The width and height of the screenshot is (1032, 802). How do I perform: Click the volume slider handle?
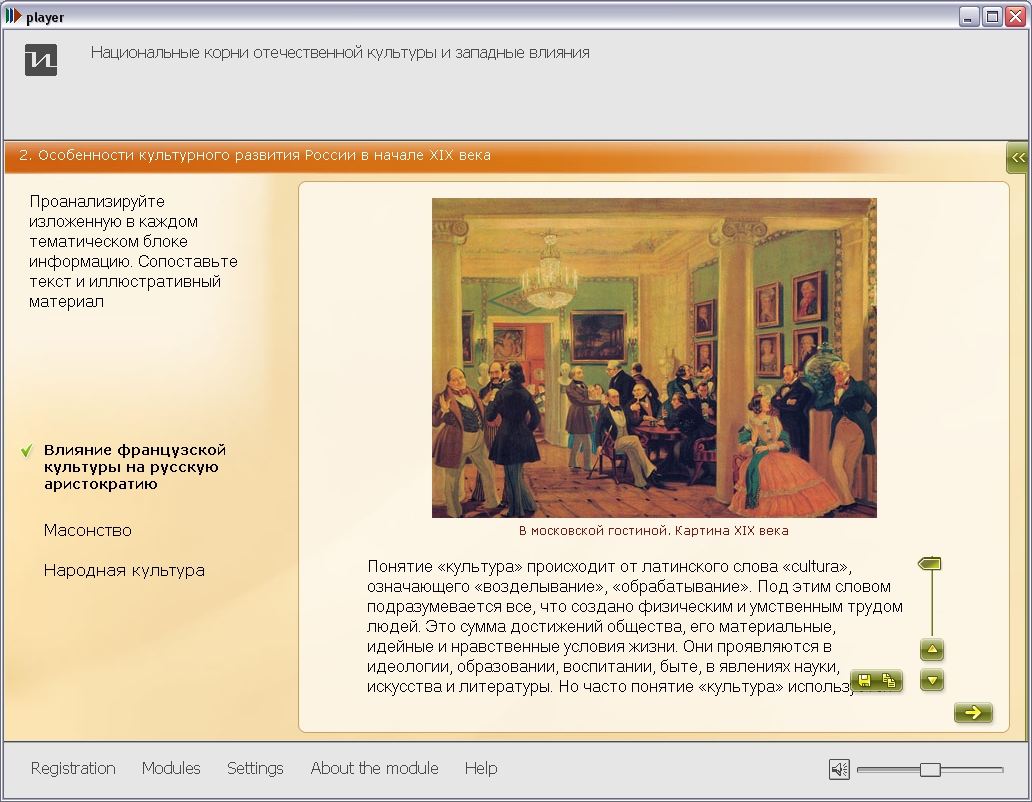pyautogui.click(x=930, y=769)
